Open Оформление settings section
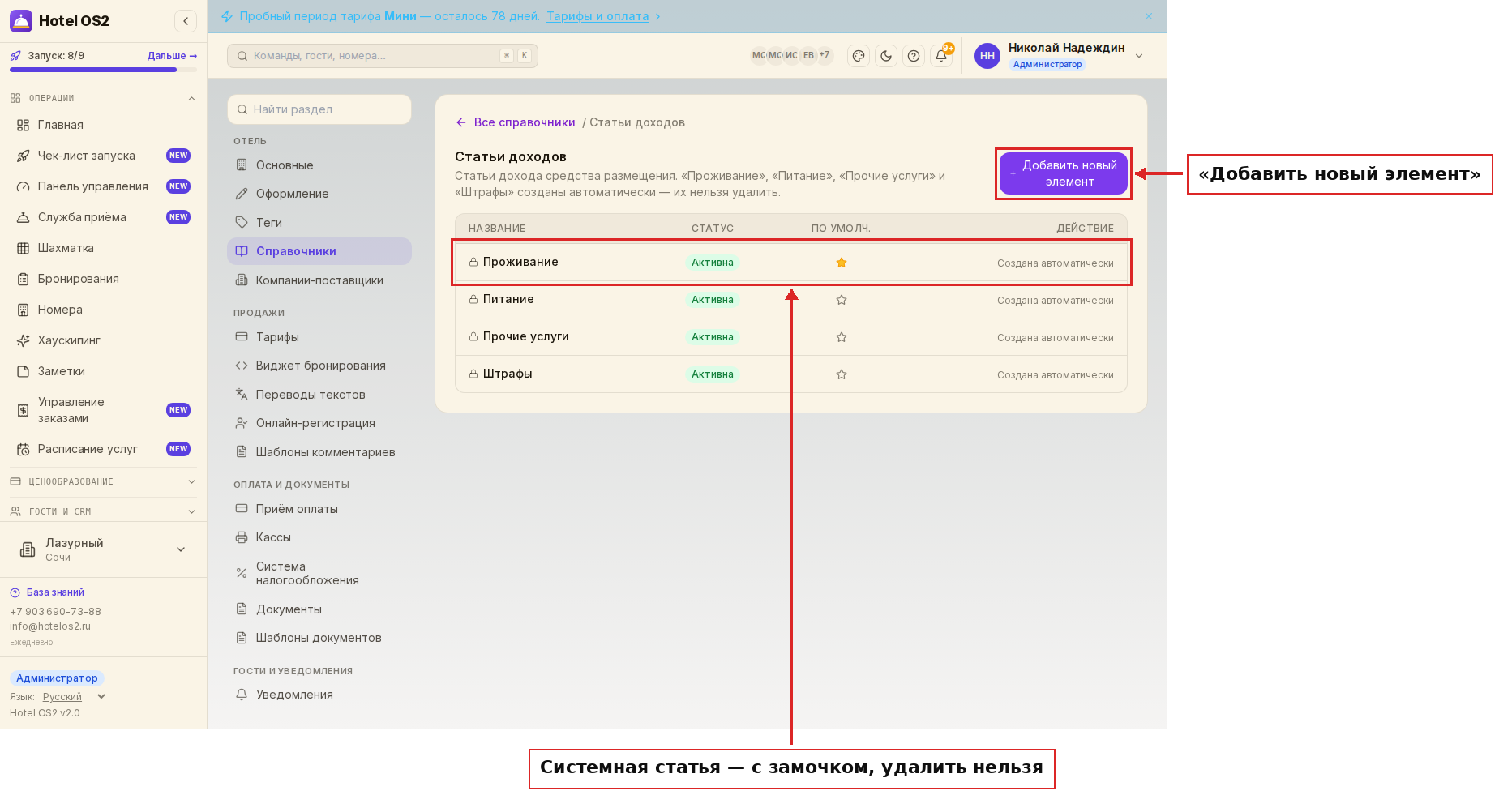 click(319, 194)
